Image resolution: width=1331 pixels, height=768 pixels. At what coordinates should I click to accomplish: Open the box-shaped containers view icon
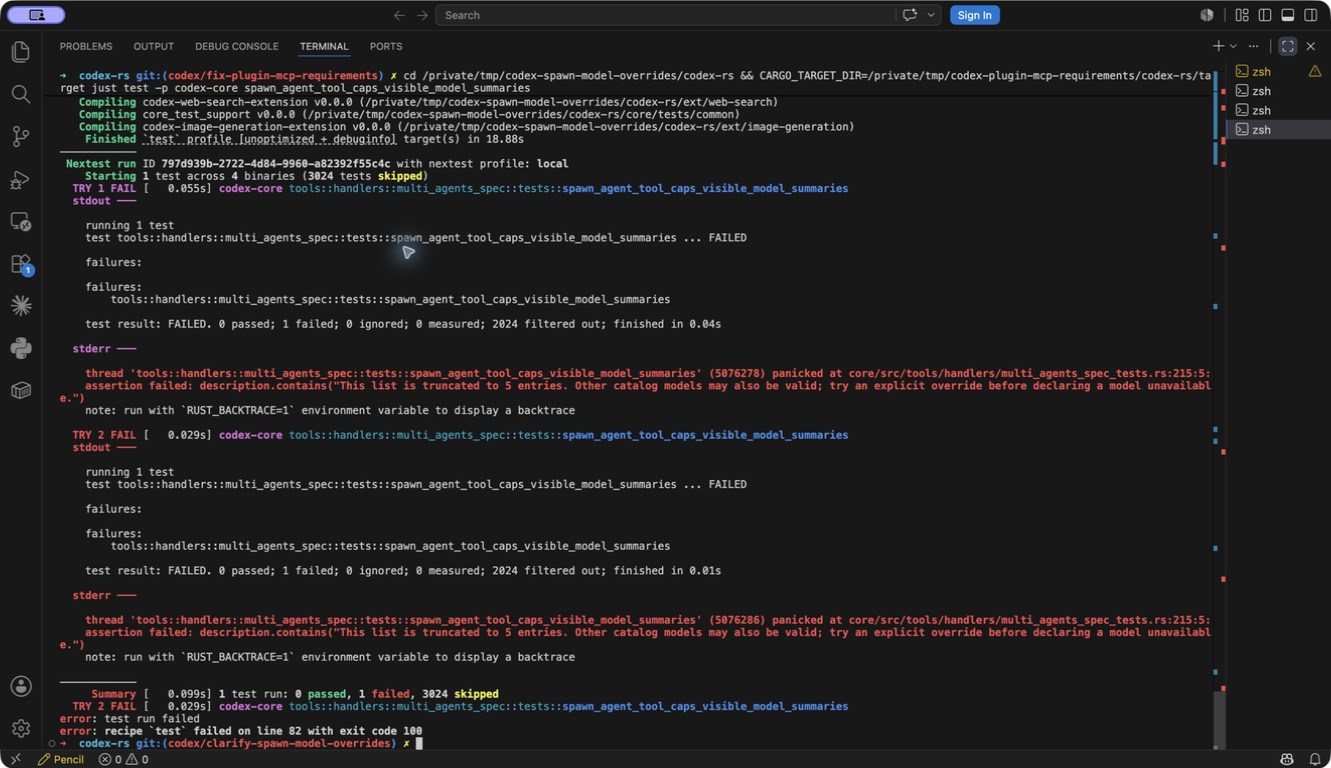(20, 391)
